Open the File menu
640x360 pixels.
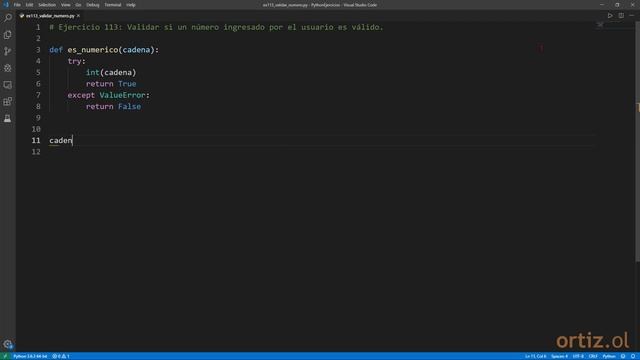17,5
